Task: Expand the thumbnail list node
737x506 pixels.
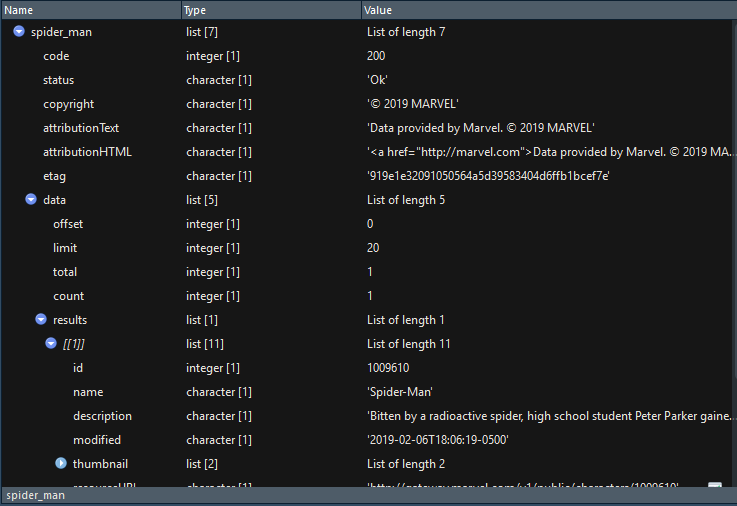Action: point(61,463)
